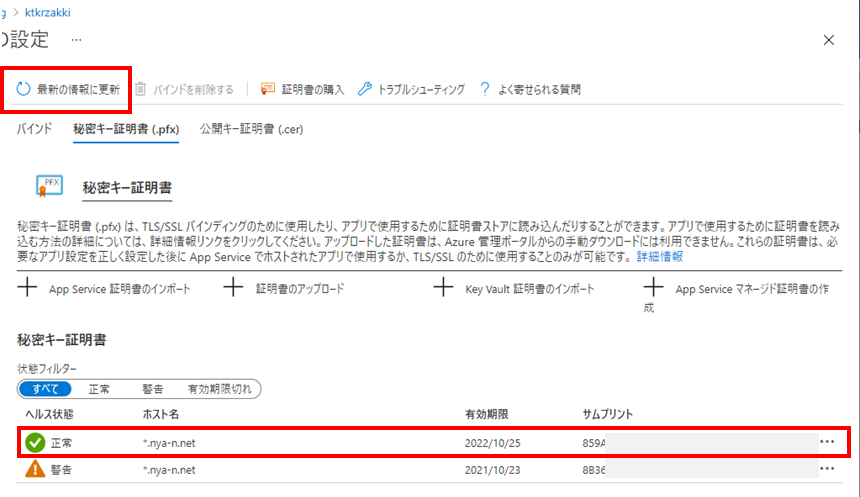Click the question mark icon for よく寄せられる質問
Screen dimensions: 860x497
[484, 89]
